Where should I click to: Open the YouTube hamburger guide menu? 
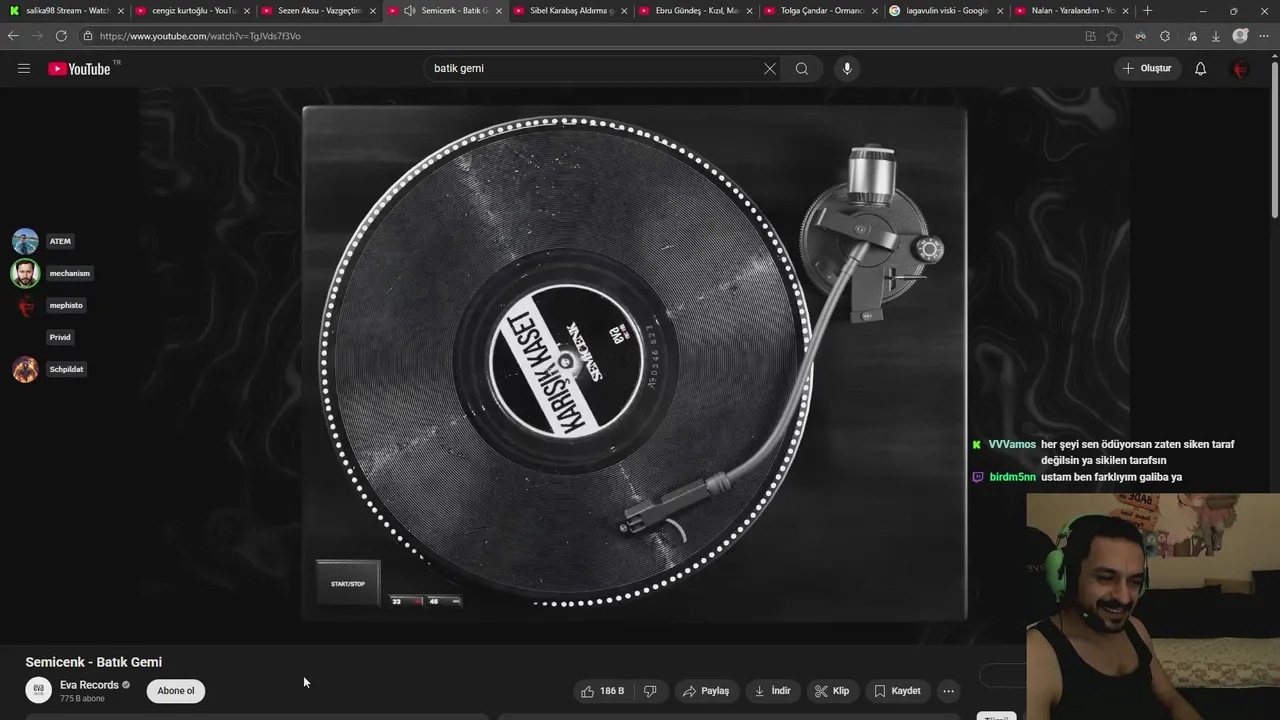24,69
